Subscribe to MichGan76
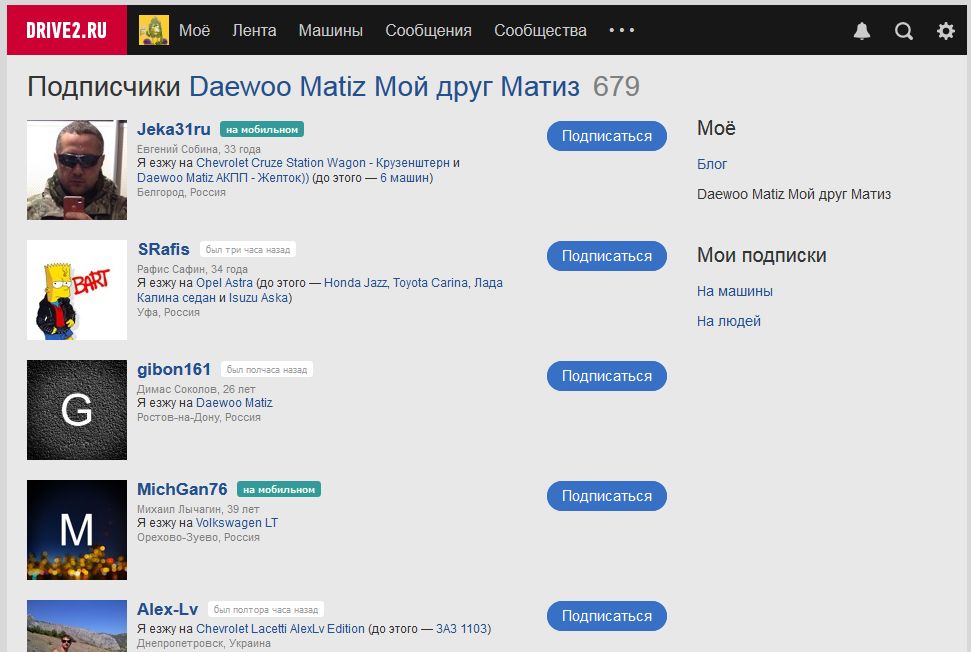 [x=606, y=496]
